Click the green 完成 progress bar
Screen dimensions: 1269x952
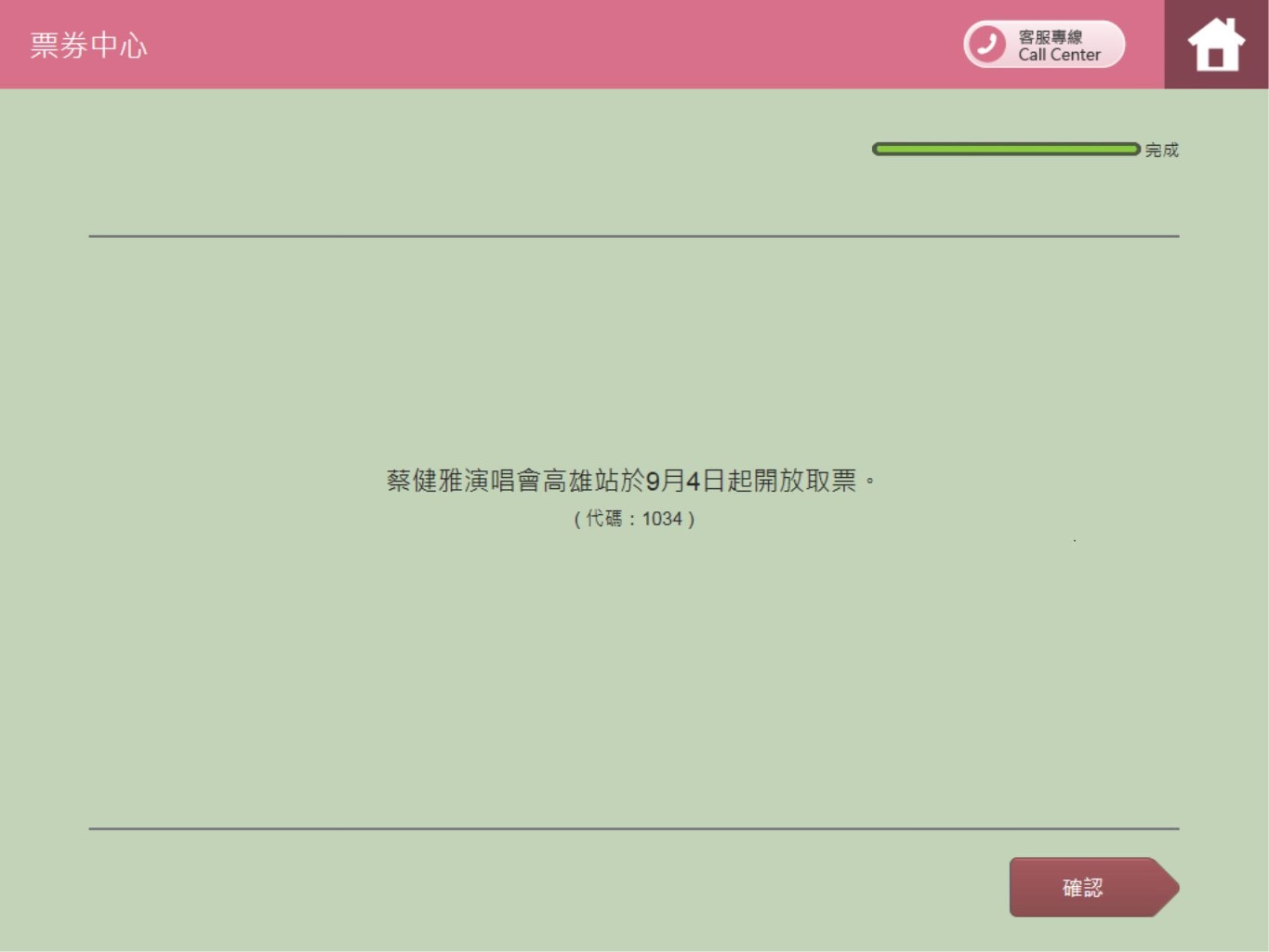tap(1006, 149)
